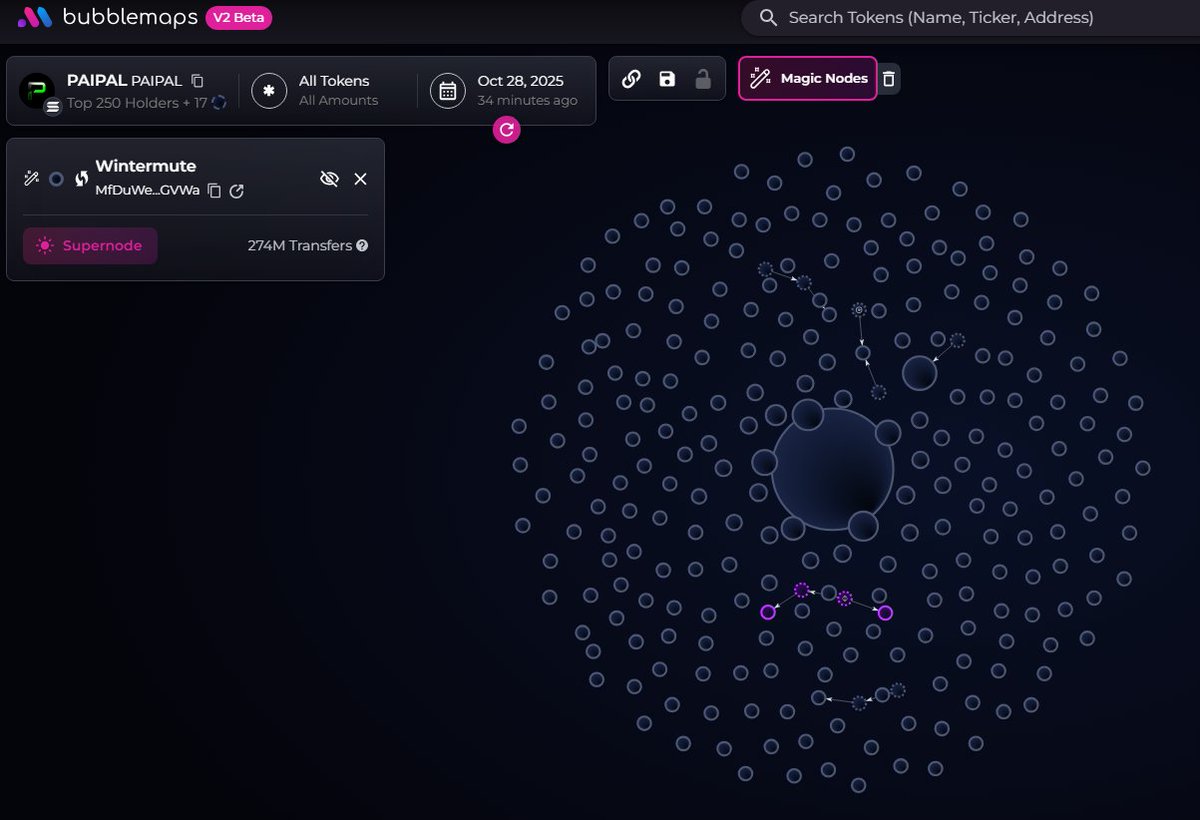
Task: Toggle the padlock lock icon
Action: tap(703, 79)
